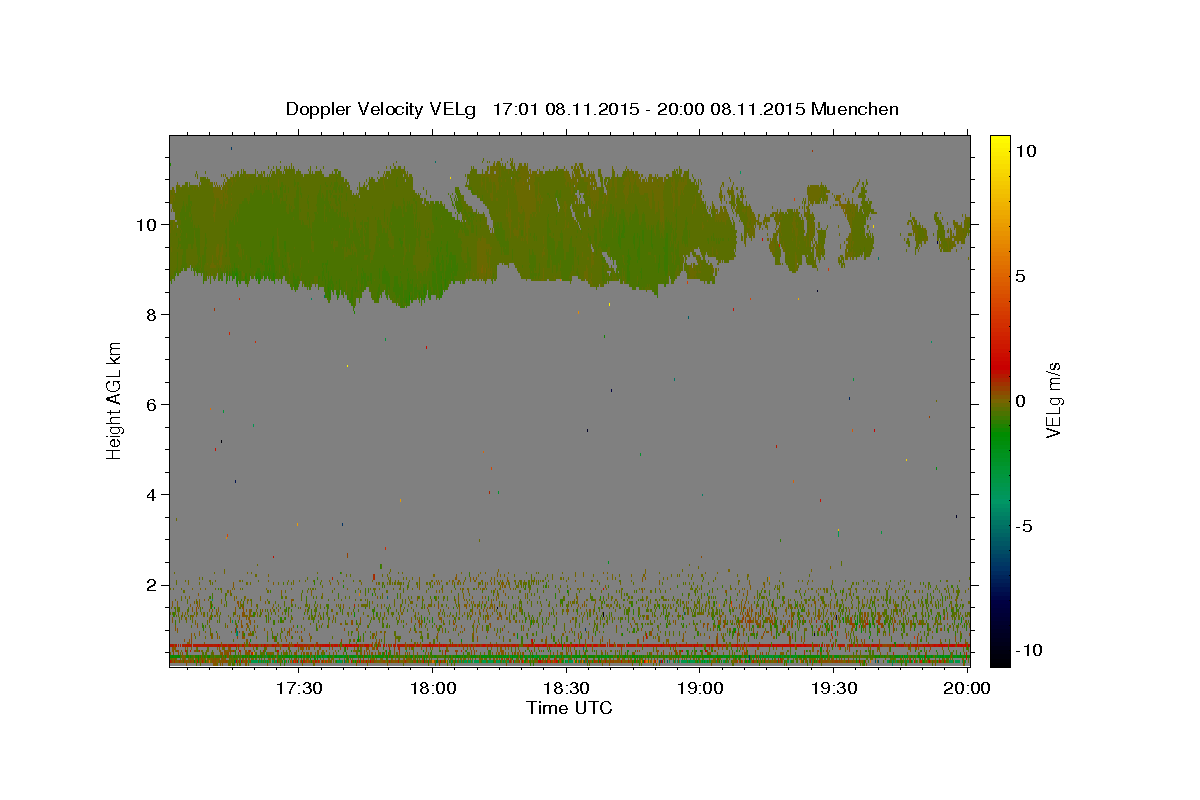Click colorbar tick label '-5'
This screenshot has width=1200, height=800.
coord(1022,526)
